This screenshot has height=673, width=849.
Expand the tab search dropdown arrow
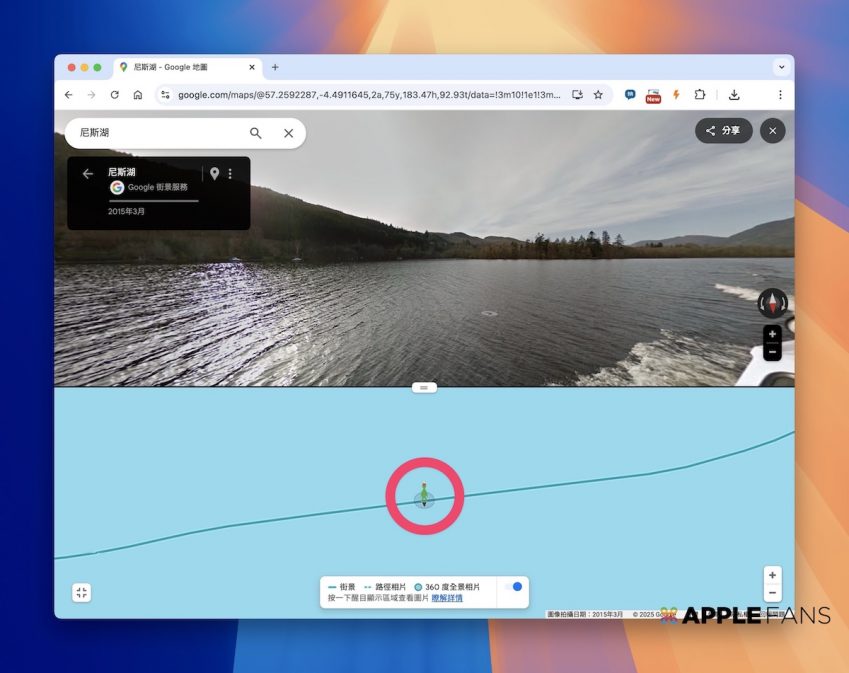click(781, 67)
